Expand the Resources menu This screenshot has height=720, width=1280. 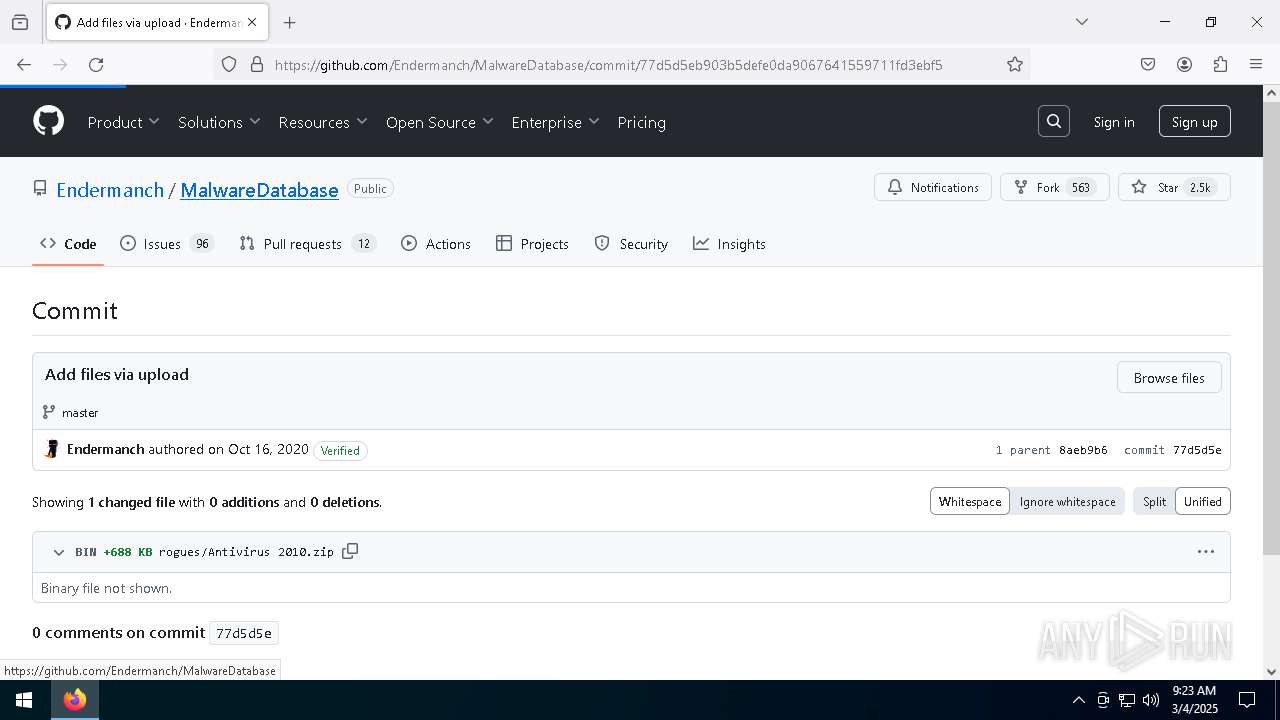pyautogui.click(x=323, y=122)
